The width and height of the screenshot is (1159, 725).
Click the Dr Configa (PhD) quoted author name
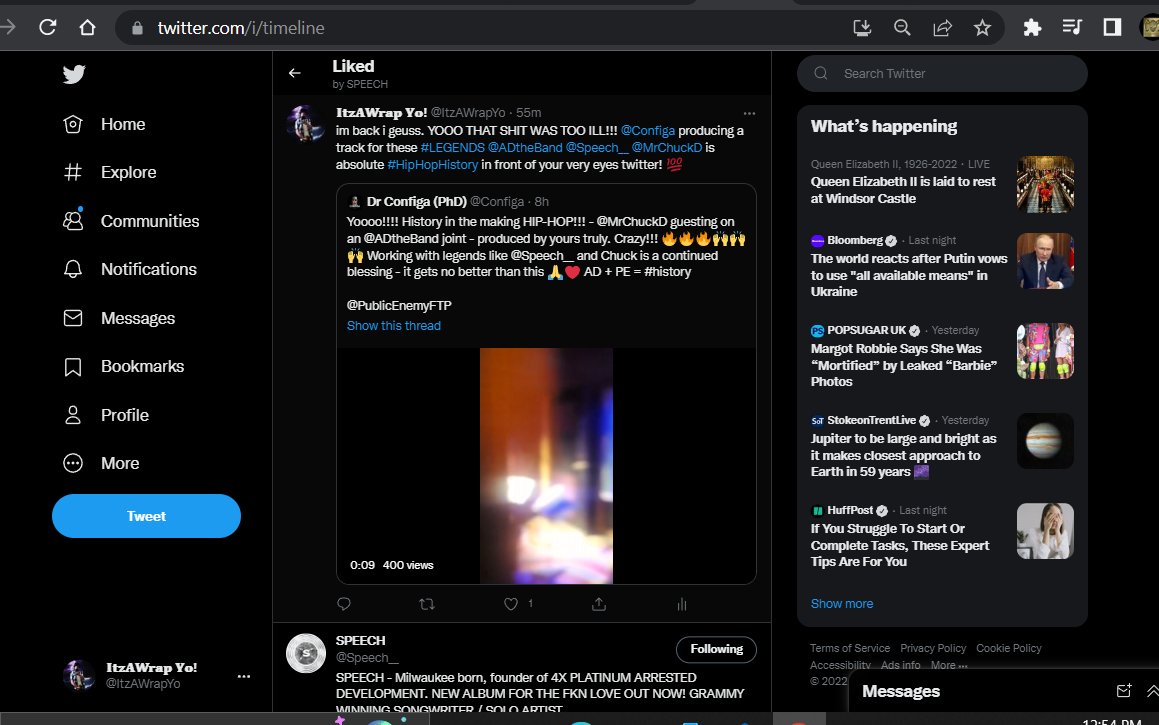point(417,202)
